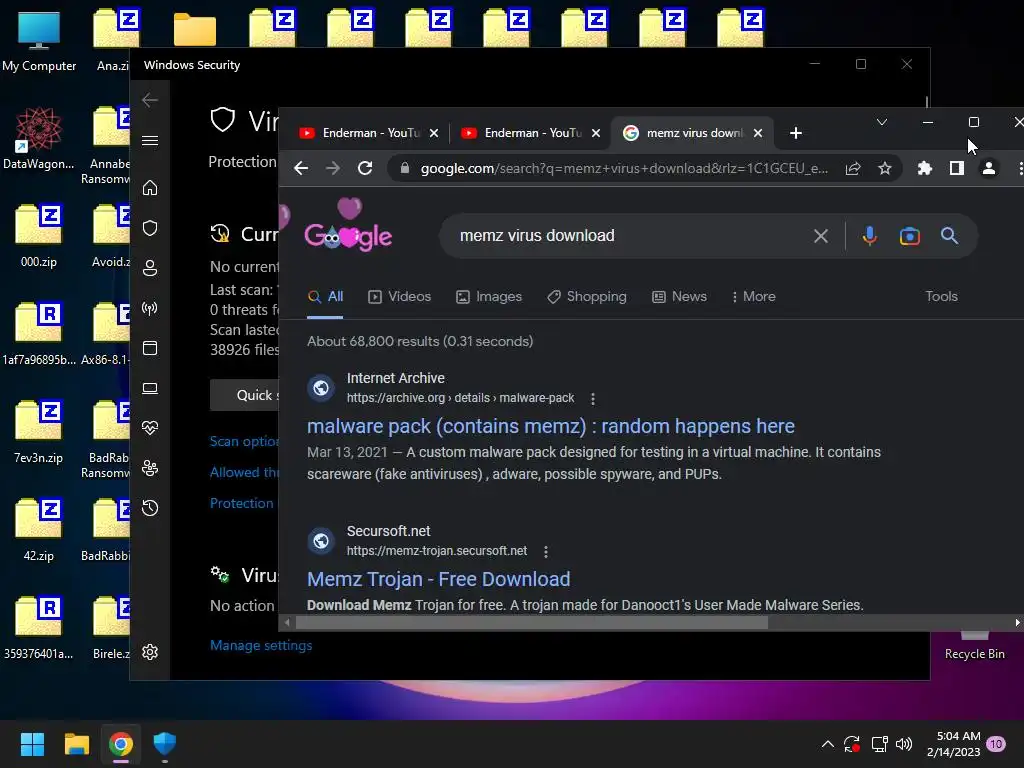Open Home in Windows Security sidebar
Image resolution: width=1024 pixels, height=768 pixels.
point(150,188)
